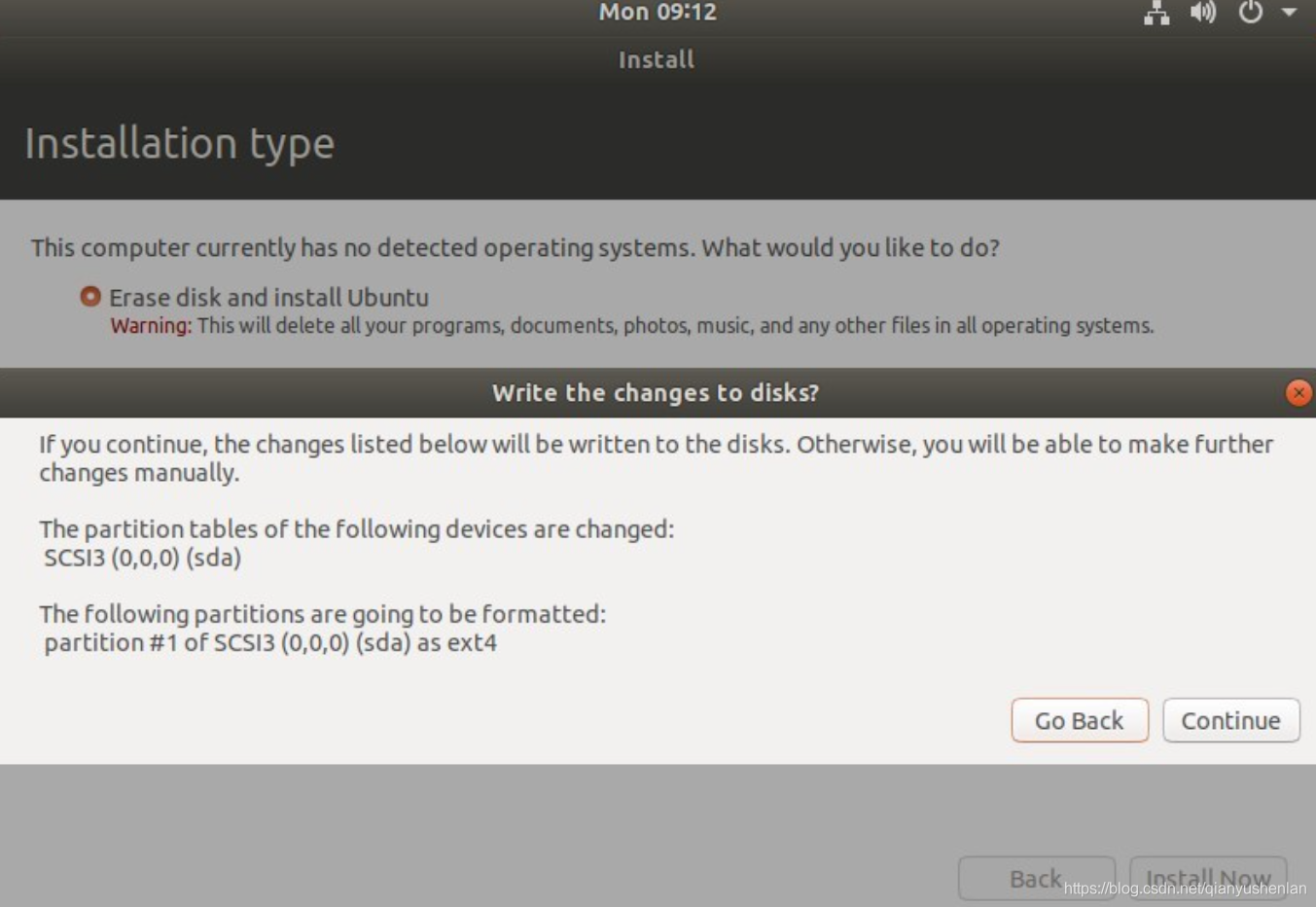Close the 'Write the changes to disks?' dialog
The height and width of the screenshot is (907, 1316).
[1298, 392]
